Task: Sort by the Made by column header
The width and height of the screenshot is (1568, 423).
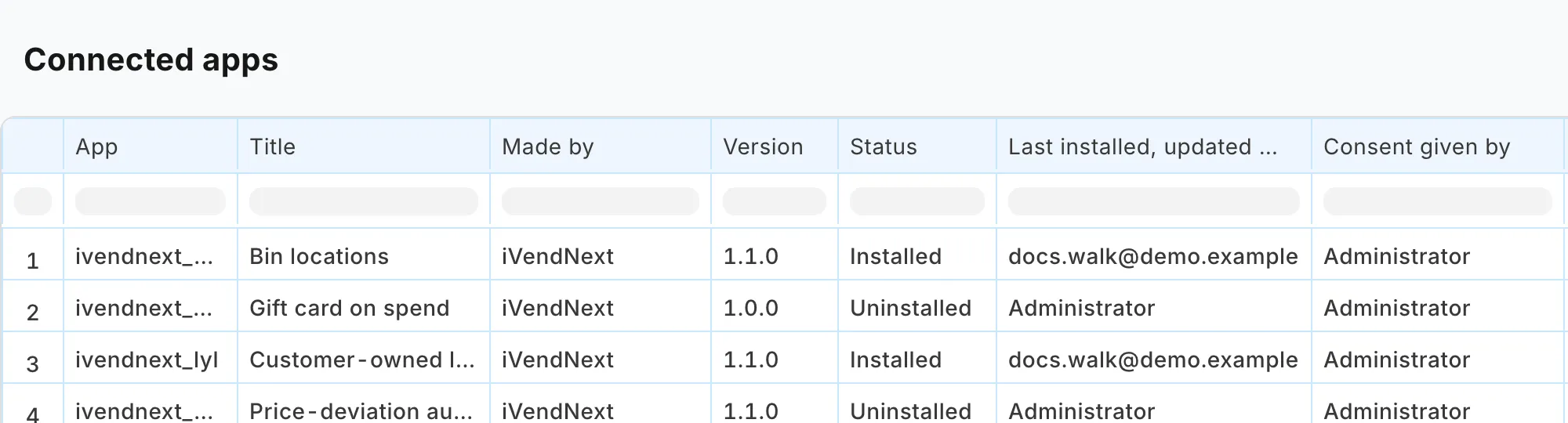Action: pos(601,146)
